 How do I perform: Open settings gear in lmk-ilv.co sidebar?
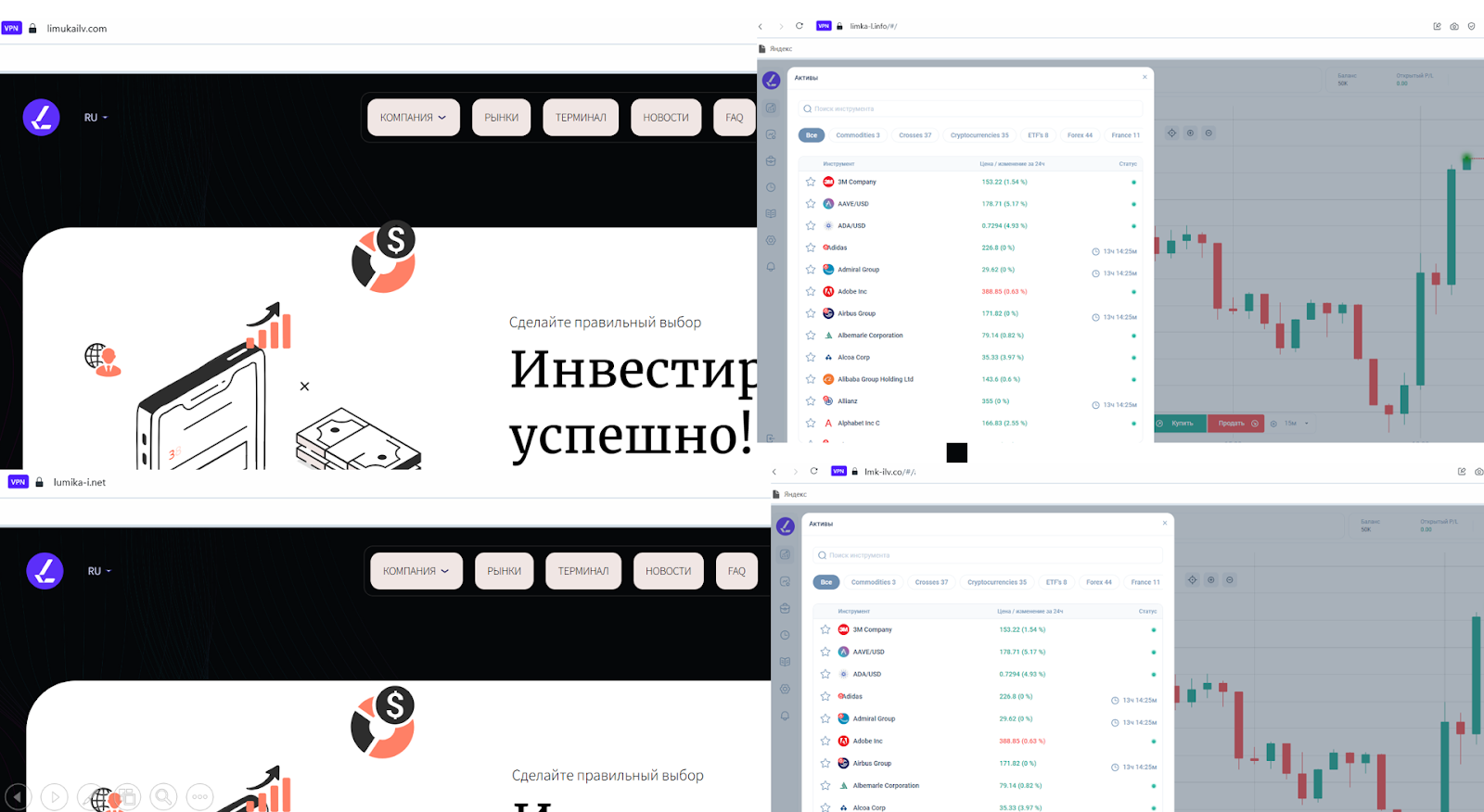[x=785, y=689]
